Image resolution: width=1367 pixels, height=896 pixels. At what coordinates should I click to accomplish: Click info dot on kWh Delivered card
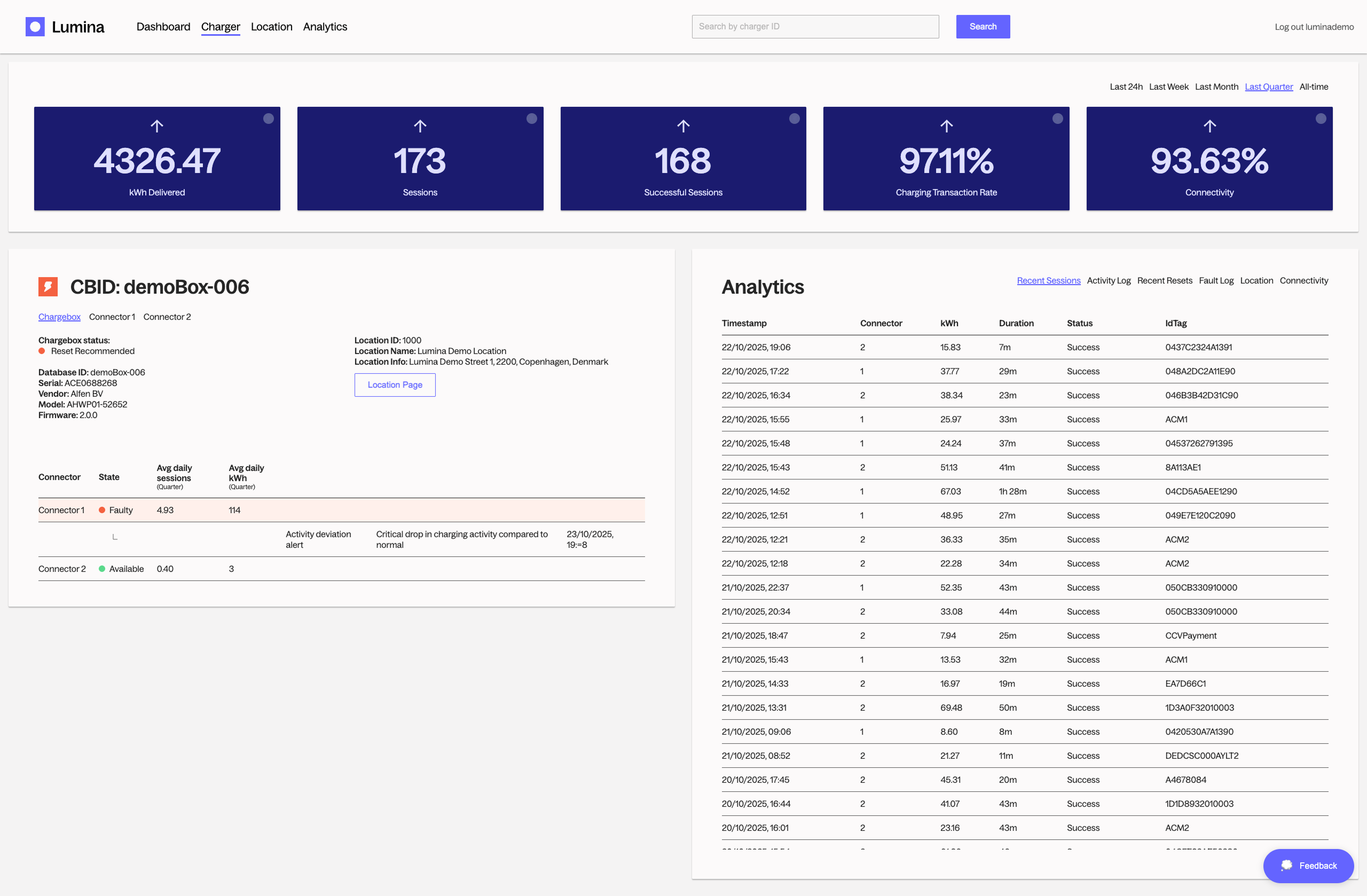coord(268,119)
